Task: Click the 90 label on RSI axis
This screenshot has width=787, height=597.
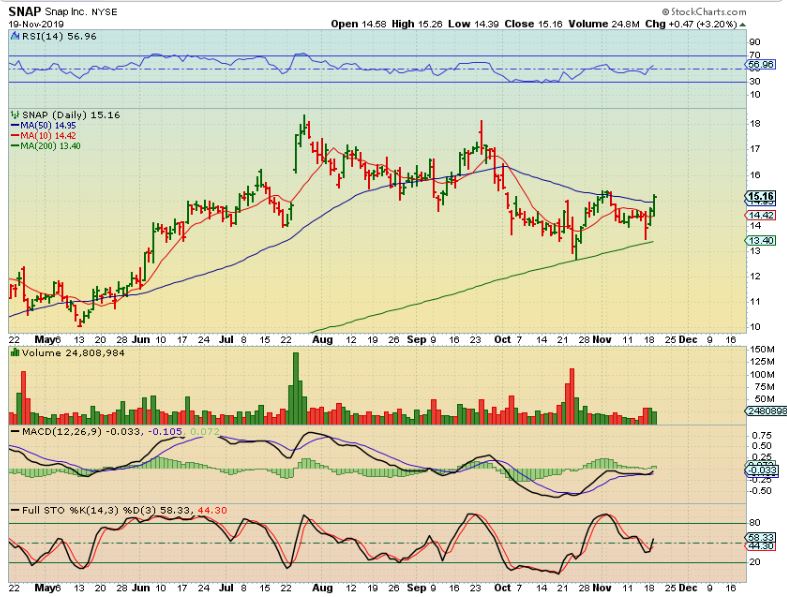Action: pos(754,42)
